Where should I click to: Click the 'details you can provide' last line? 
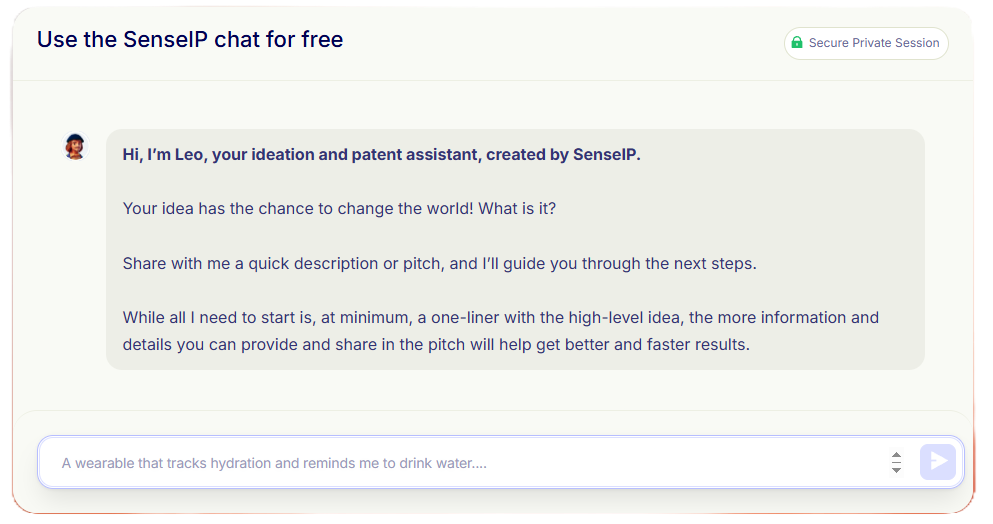click(436, 345)
